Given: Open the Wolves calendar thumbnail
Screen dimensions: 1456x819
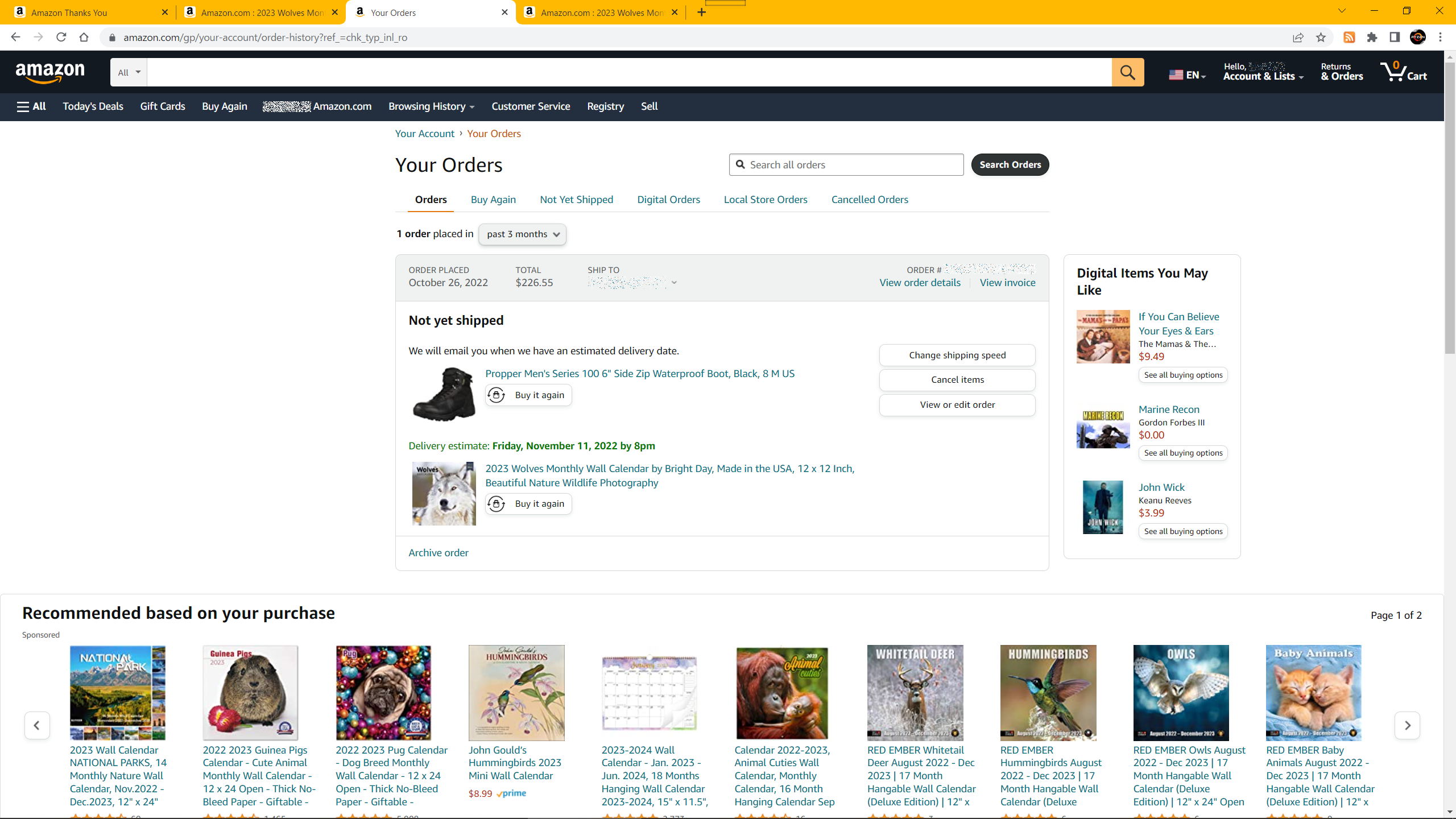Looking at the screenshot, I should pos(444,494).
